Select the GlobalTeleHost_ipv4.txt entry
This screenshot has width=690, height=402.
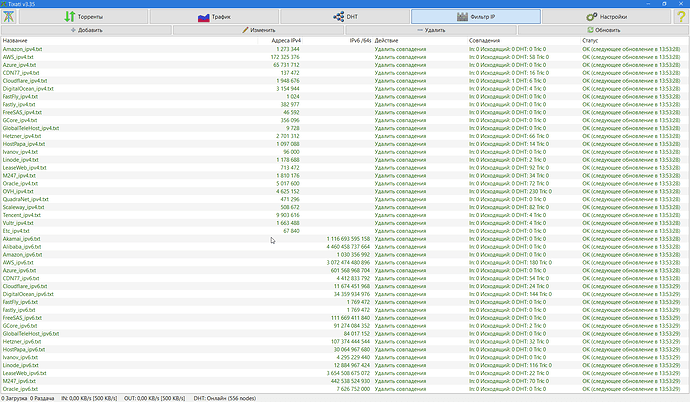(x=345, y=128)
